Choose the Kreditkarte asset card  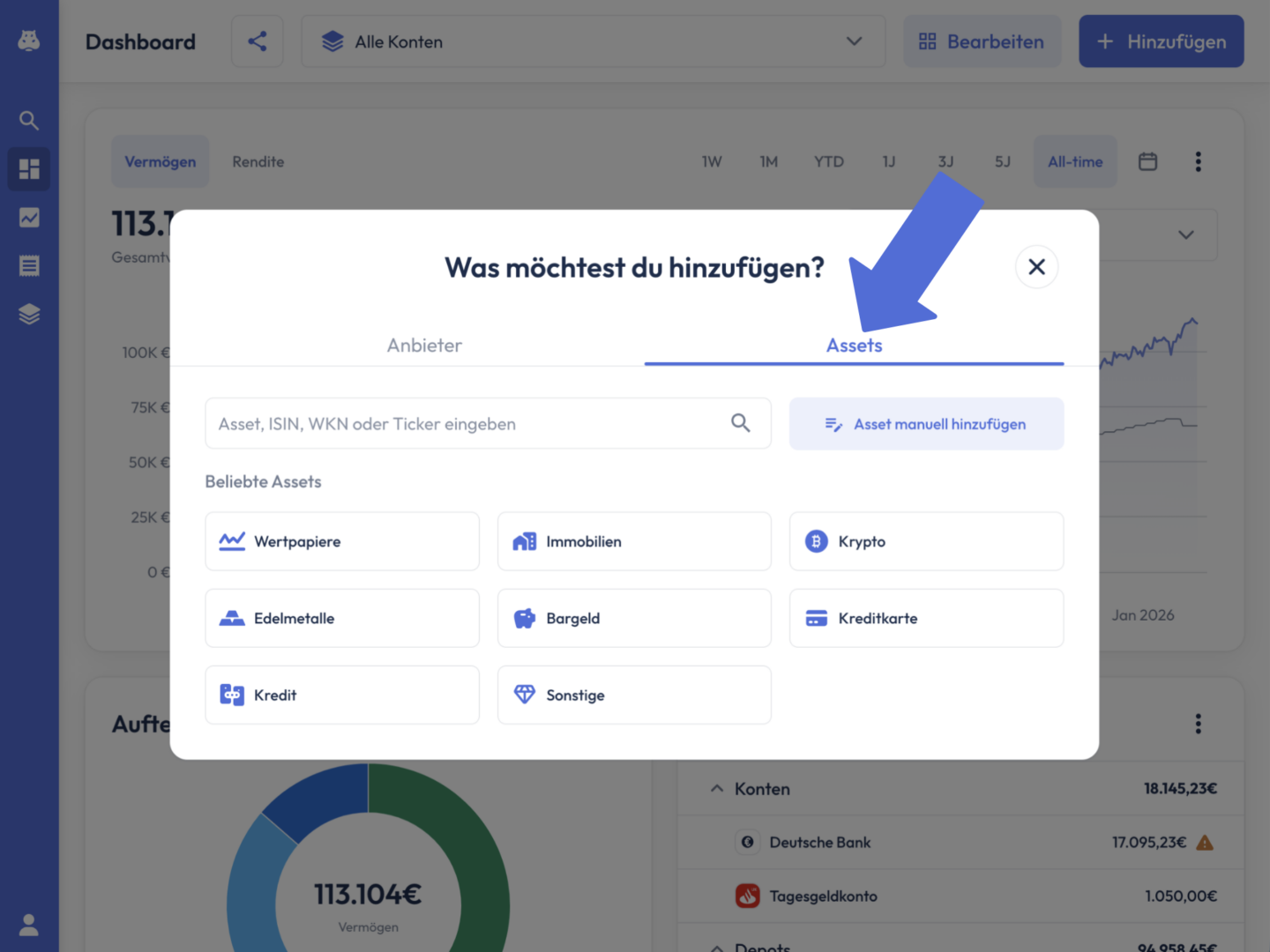[926, 618]
